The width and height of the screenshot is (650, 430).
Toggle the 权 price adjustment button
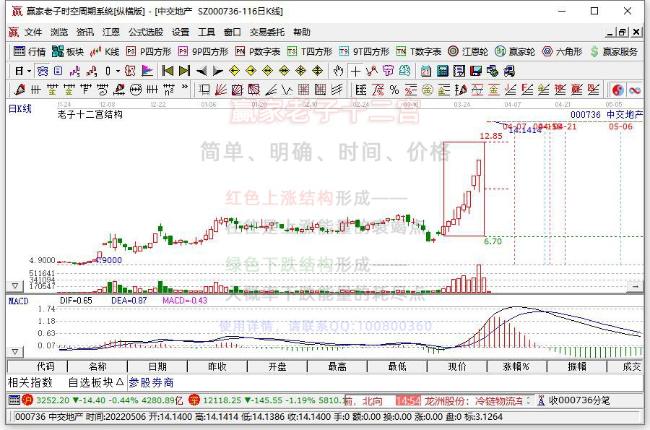click(x=130, y=71)
